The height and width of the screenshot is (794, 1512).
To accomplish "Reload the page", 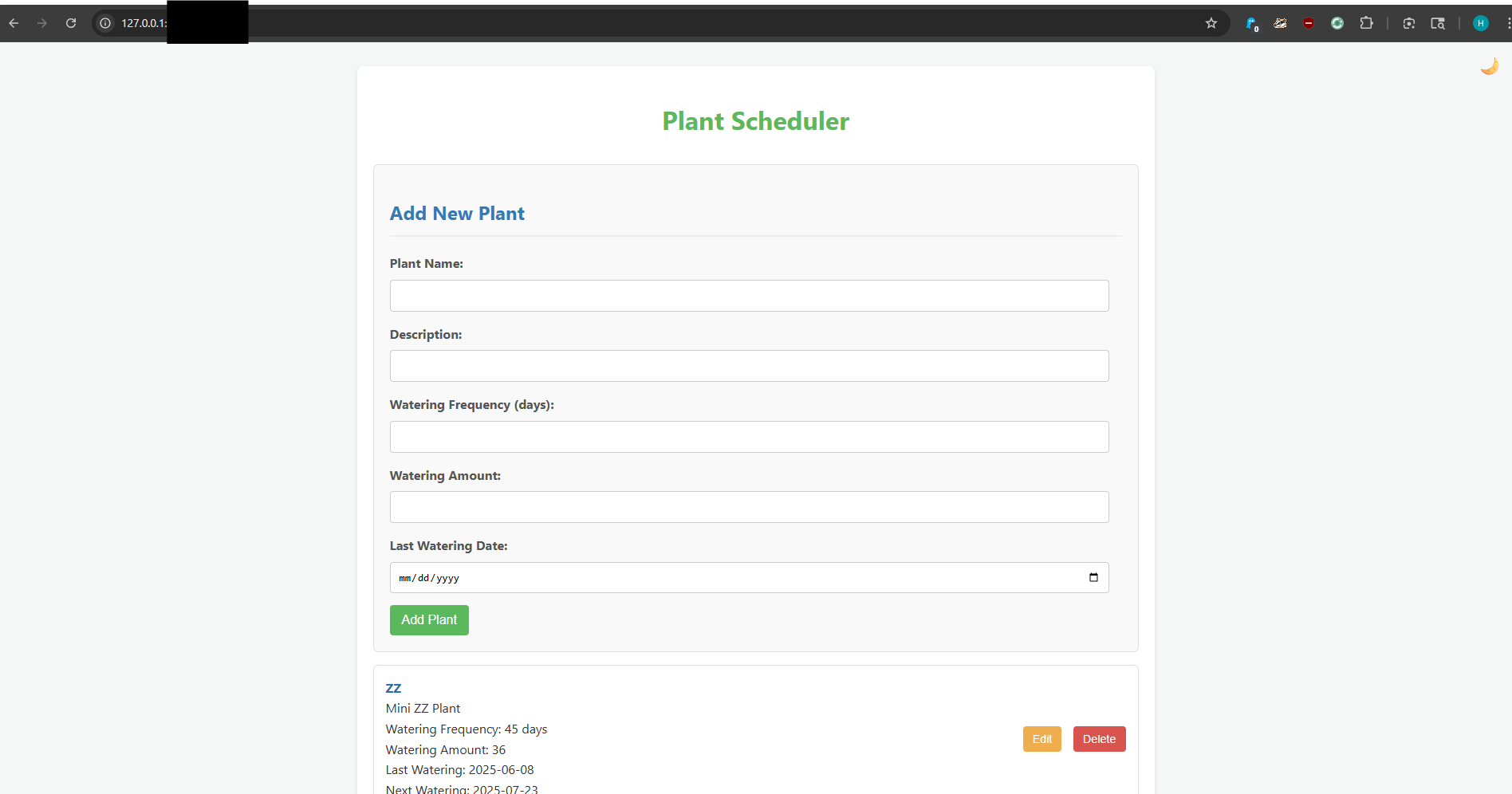I will click(x=71, y=23).
